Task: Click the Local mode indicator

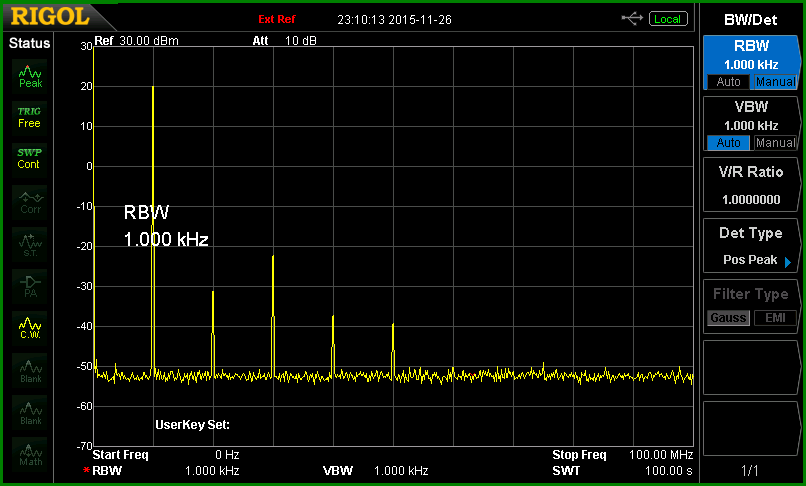Action: point(668,19)
